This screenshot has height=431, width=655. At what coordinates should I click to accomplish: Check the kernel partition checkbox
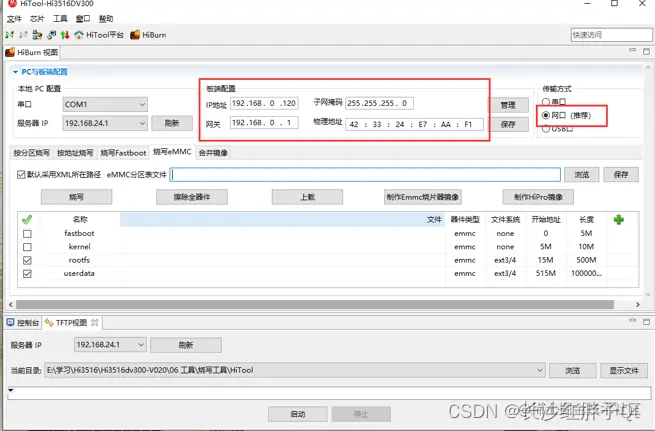(27, 247)
